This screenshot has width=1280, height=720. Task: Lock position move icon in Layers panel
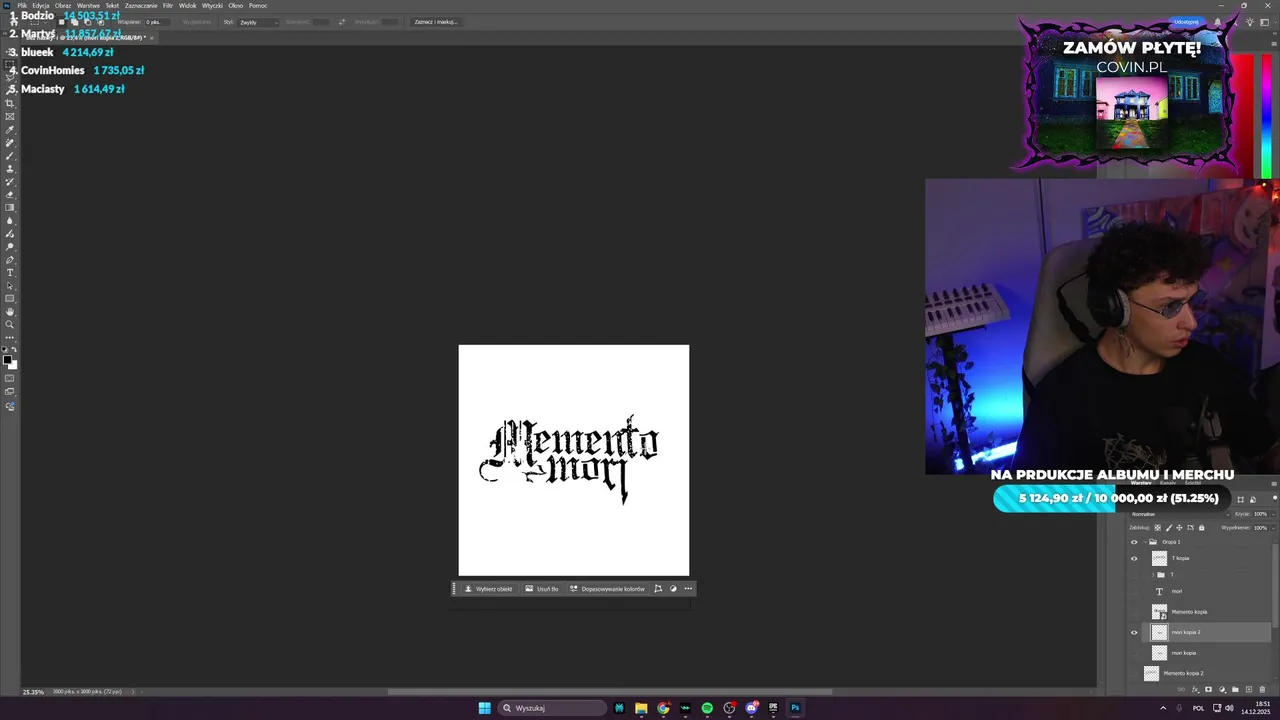(x=1179, y=527)
